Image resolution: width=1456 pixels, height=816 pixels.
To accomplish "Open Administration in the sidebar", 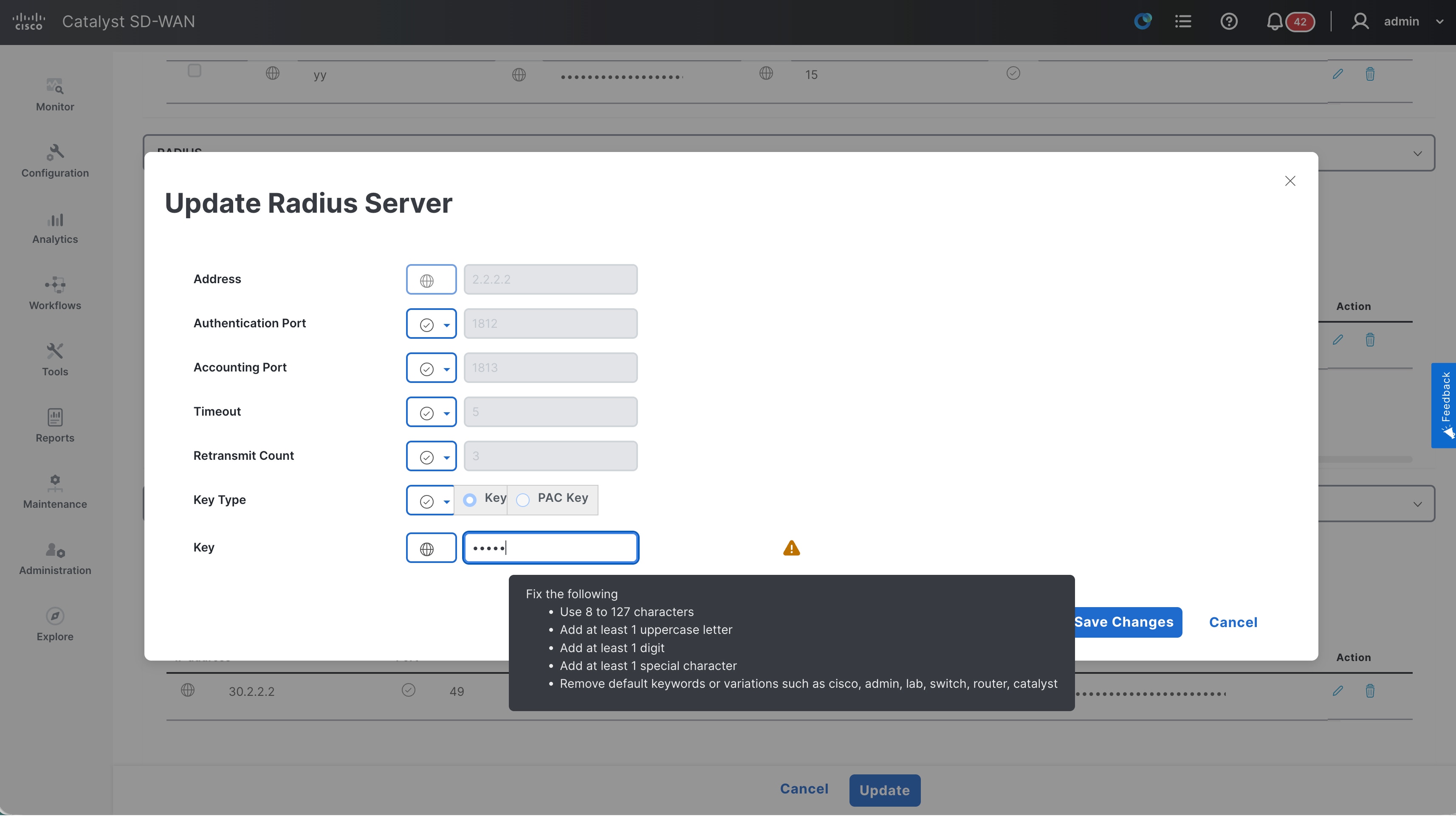I will pos(55,558).
